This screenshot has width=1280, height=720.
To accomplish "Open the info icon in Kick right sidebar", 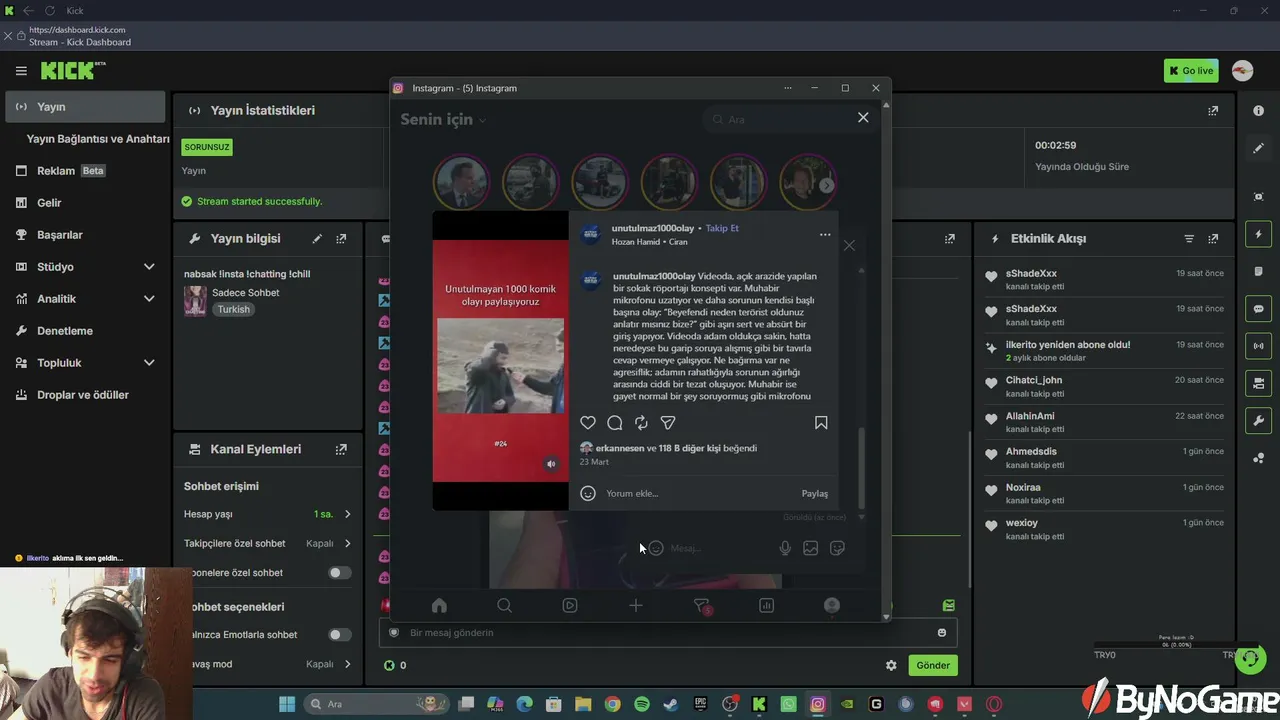I will [1259, 111].
